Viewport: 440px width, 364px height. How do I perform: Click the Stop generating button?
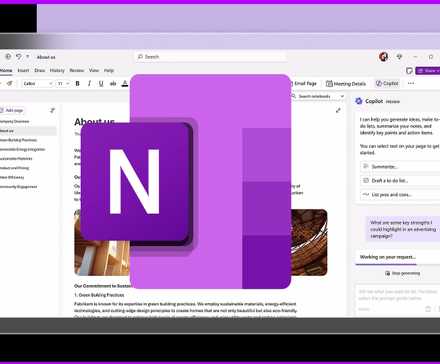point(403,273)
